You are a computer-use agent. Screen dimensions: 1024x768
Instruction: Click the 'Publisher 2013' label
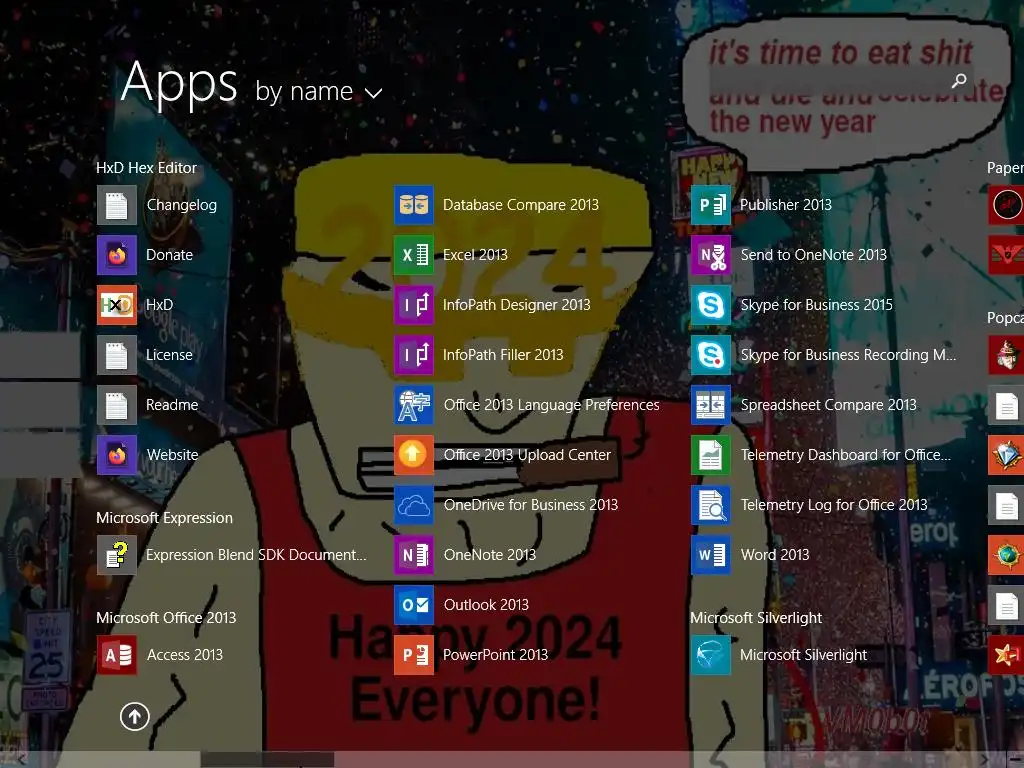click(x=786, y=205)
